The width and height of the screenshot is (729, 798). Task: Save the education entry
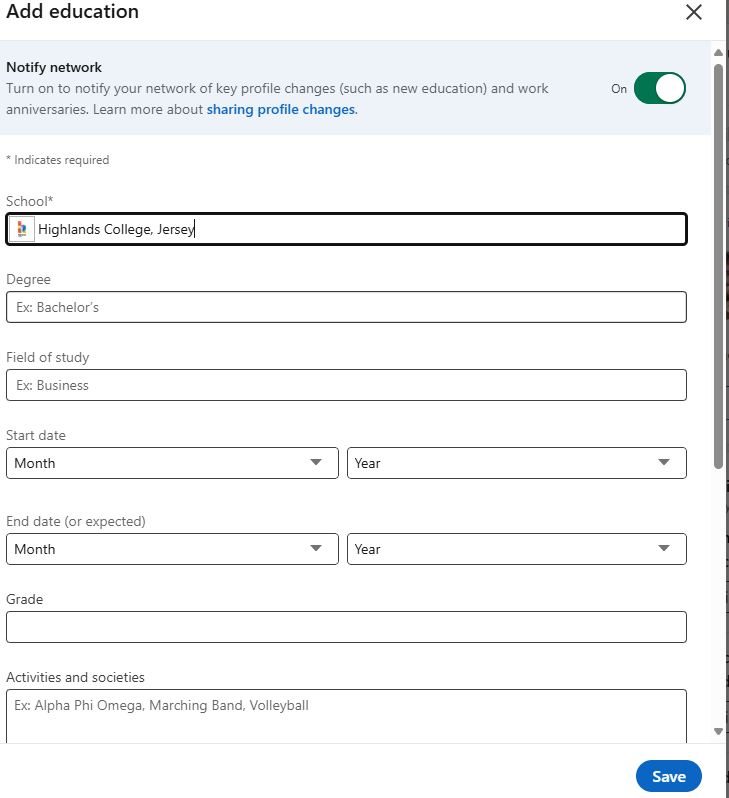click(668, 776)
